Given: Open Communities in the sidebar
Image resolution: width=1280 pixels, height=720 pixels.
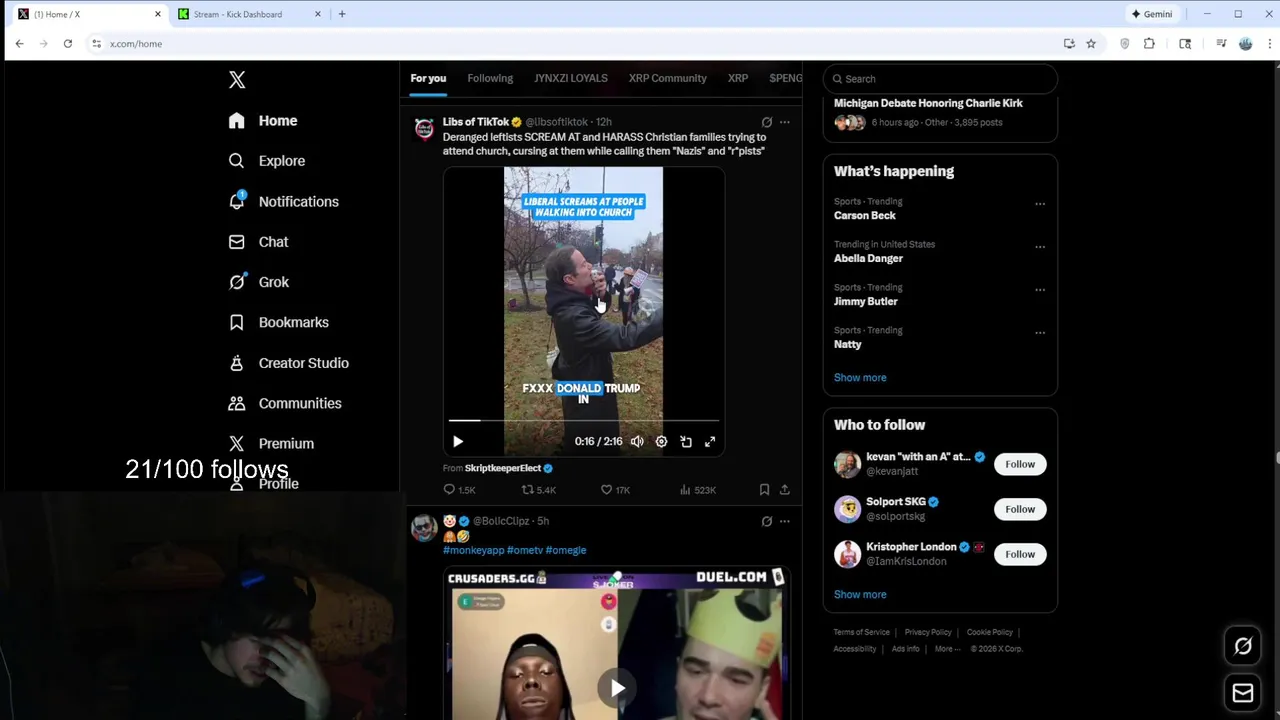Looking at the screenshot, I should click(x=285, y=403).
